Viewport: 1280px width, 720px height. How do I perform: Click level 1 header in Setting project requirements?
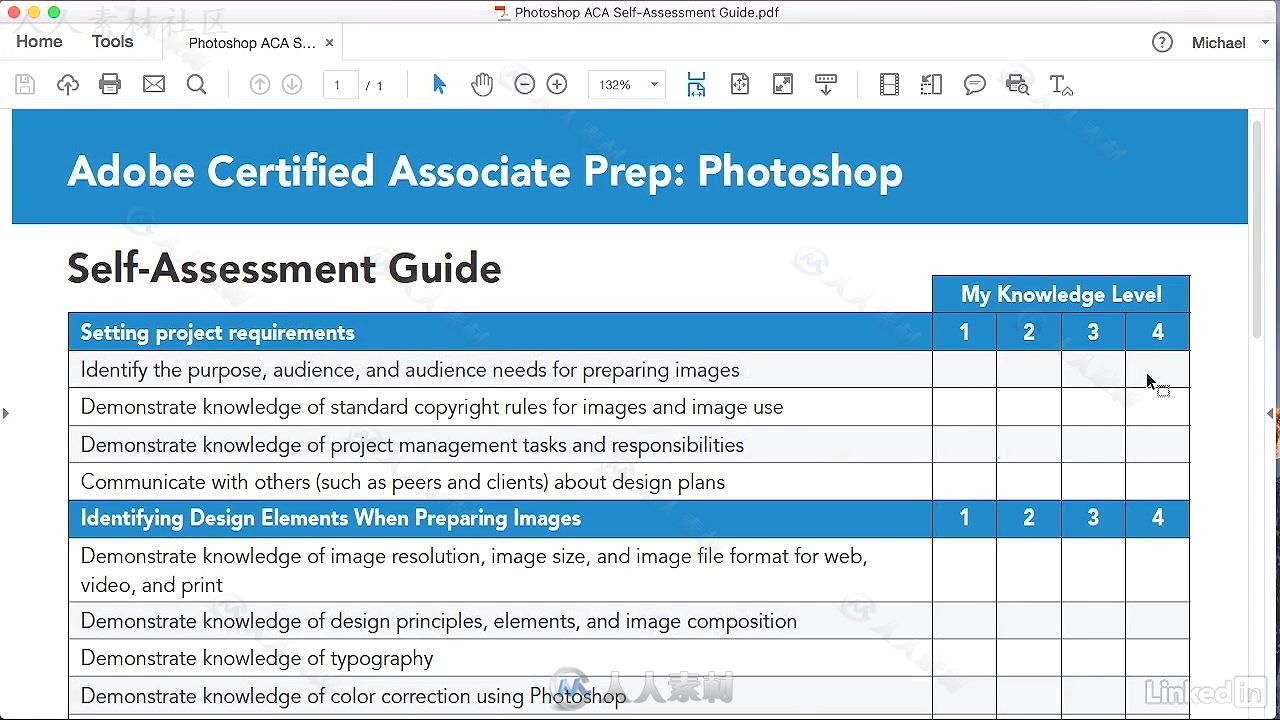(x=964, y=332)
